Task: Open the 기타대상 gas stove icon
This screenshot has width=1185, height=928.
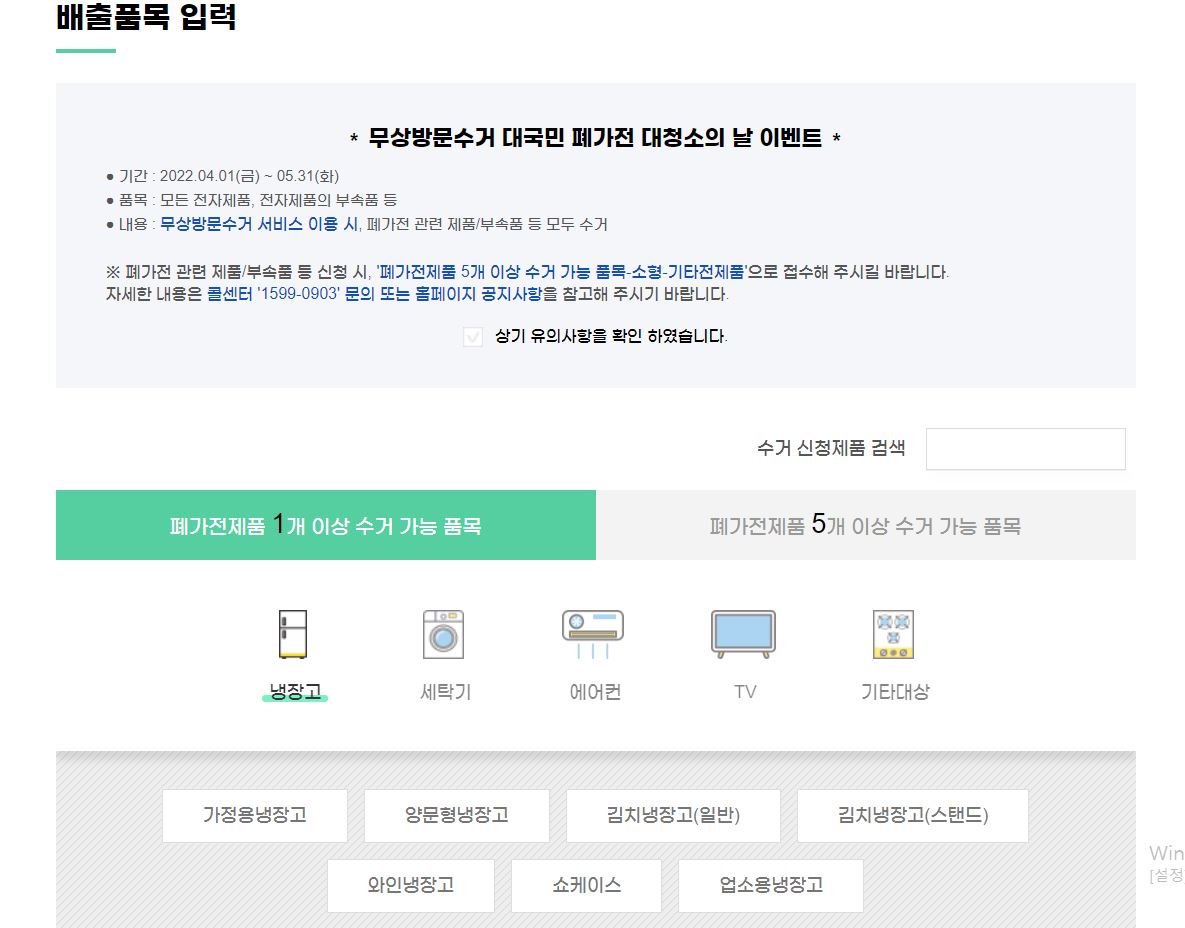Action: pos(893,634)
